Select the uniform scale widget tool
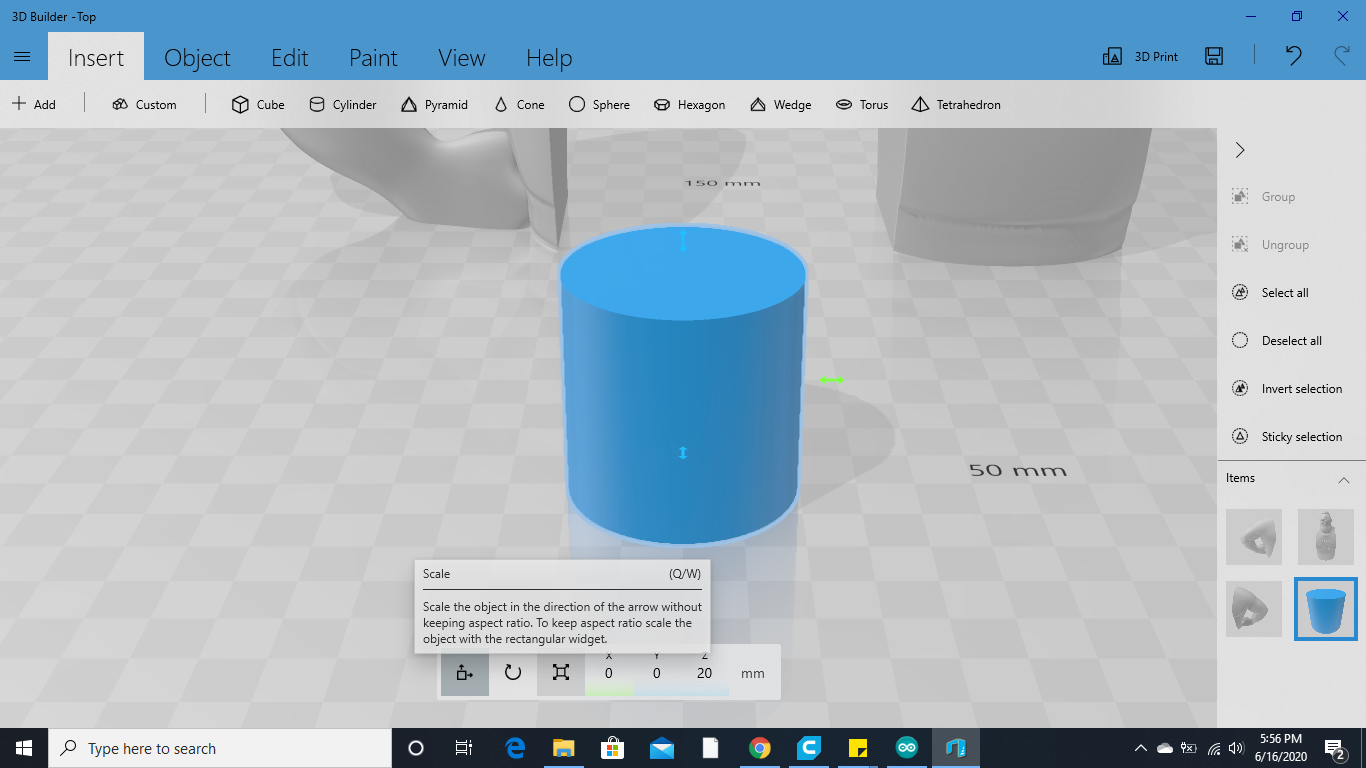This screenshot has height=768, width=1366. click(561, 672)
